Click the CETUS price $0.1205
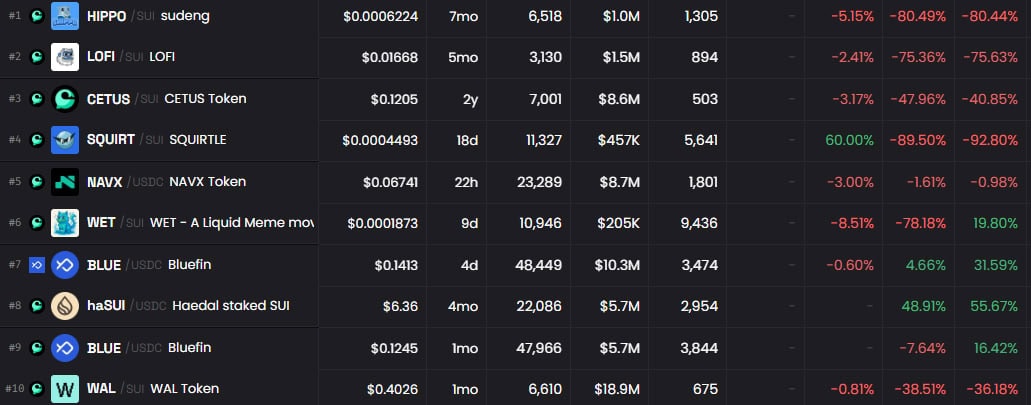Image resolution: width=1031 pixels, height=405 pixels. 394,99
